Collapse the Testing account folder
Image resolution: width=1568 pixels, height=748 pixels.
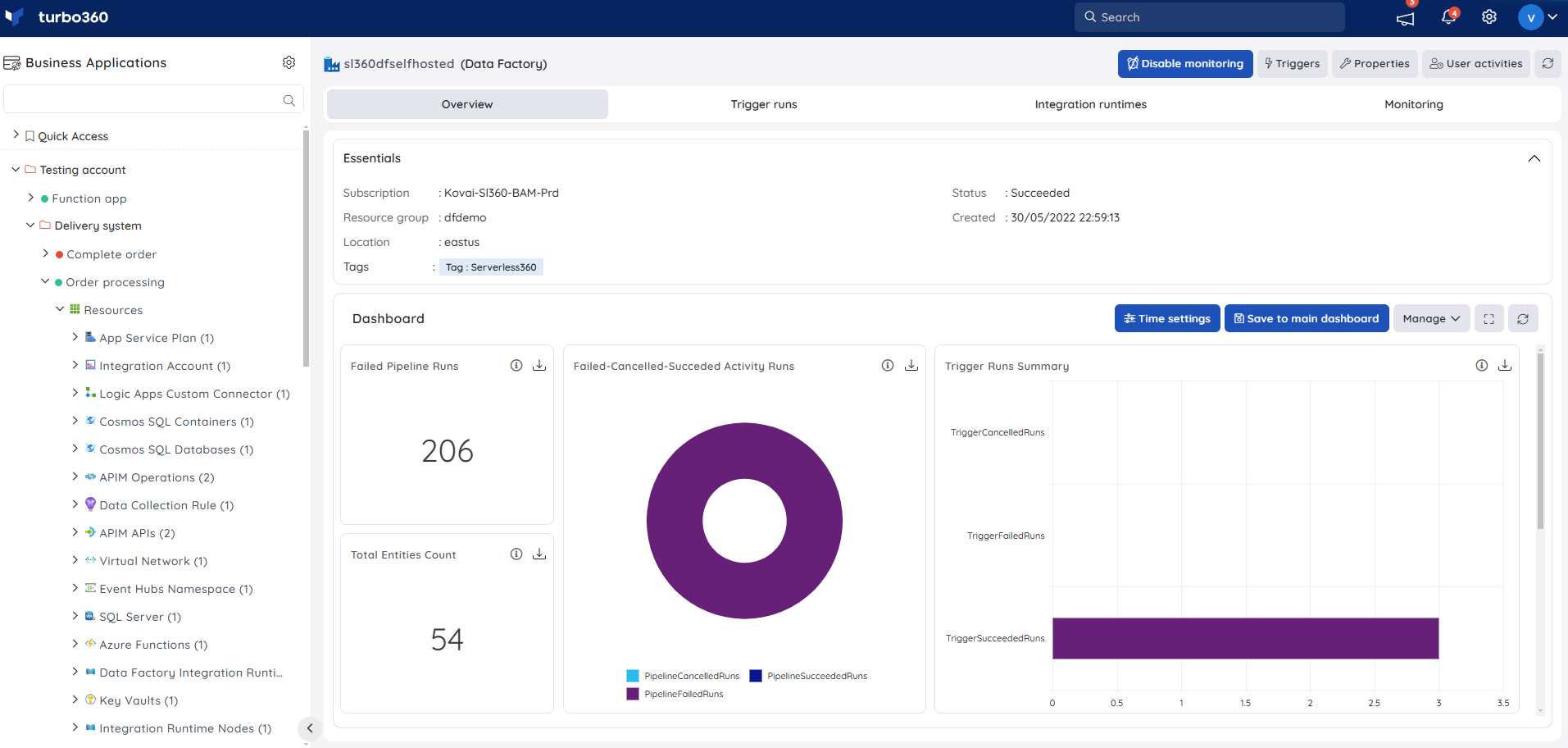click(x=16, y=170)
